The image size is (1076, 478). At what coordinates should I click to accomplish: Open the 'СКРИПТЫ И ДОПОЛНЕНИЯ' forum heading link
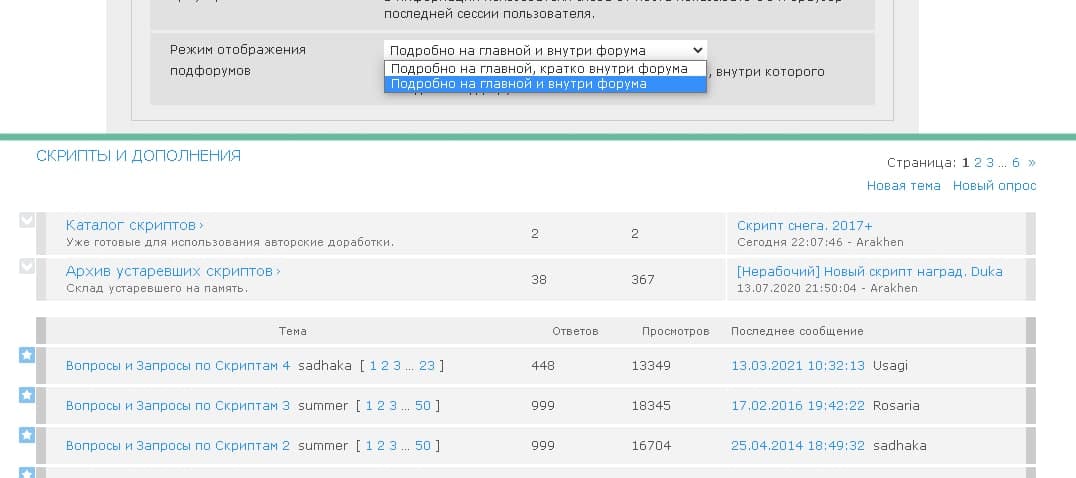pyautogui.click(x=139, y=156)
